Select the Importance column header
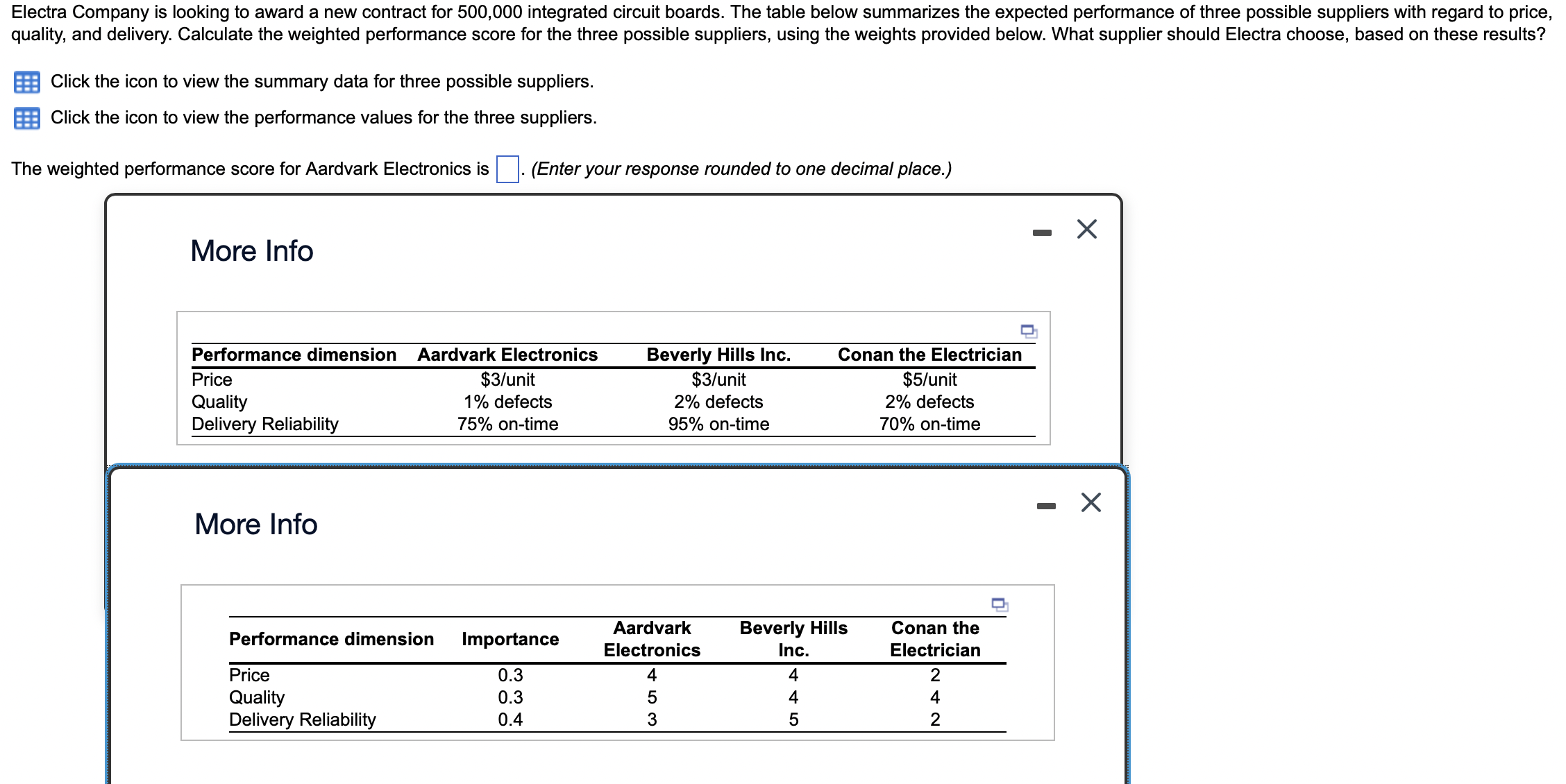 (510, 639)
